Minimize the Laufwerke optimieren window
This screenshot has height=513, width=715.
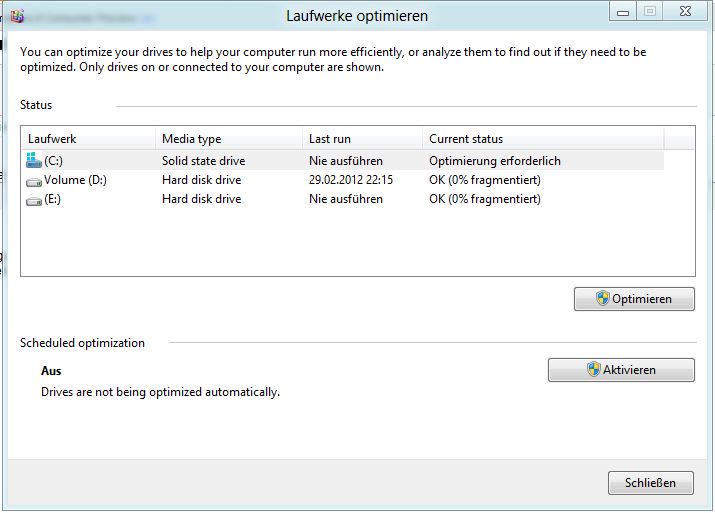pyautogui.click(x=623, y=12)
